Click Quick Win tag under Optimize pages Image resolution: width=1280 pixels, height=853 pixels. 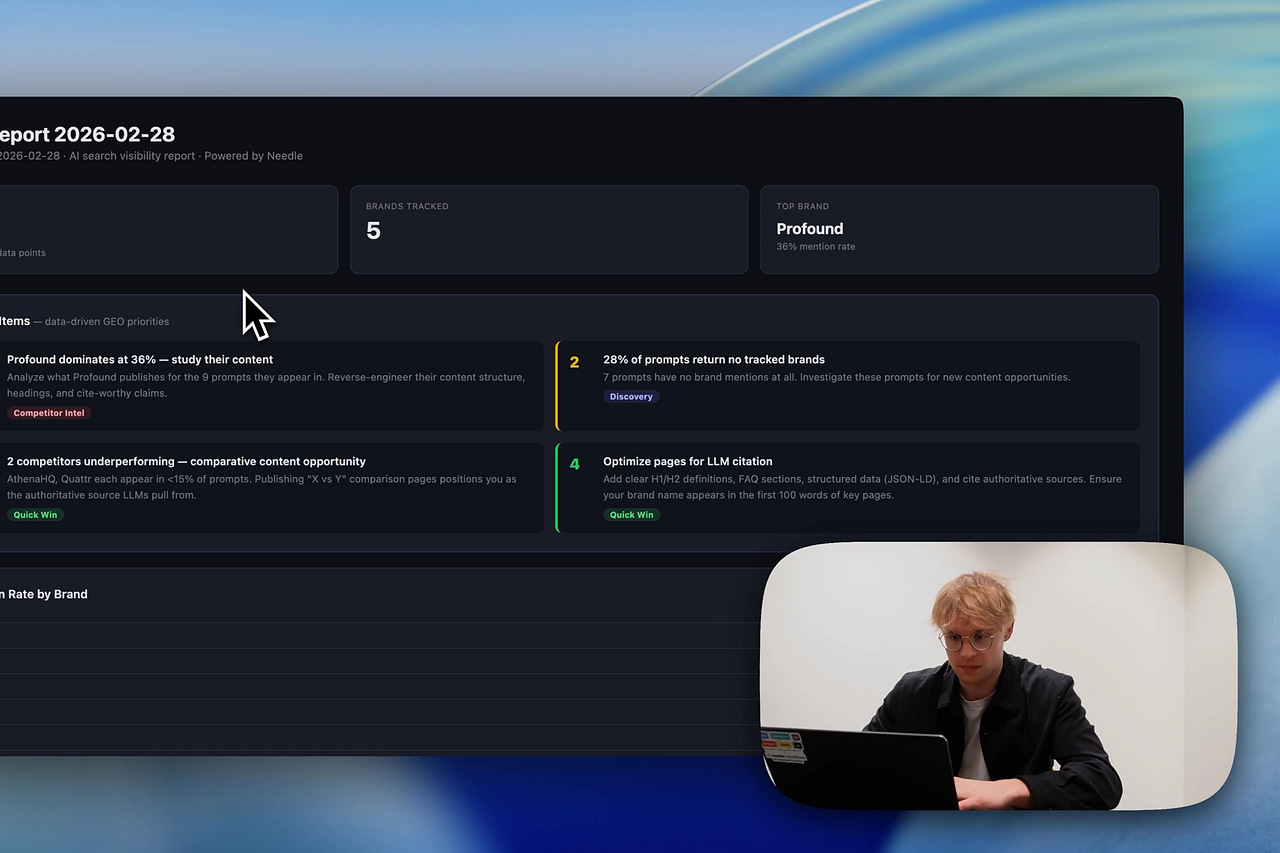coord(631,515)
